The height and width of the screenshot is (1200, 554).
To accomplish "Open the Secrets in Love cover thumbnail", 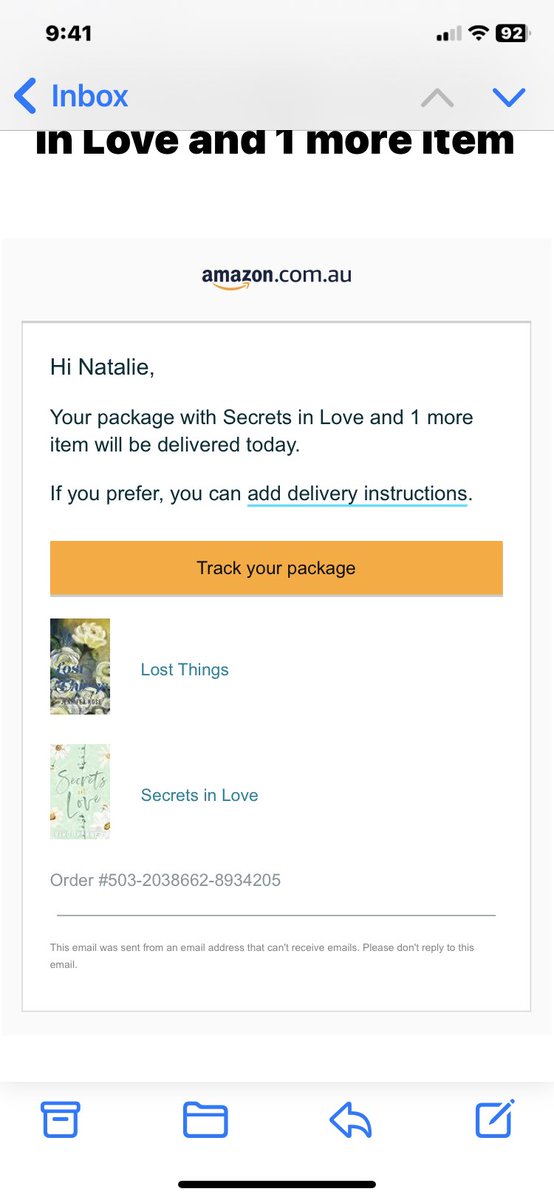I will point(80,791).
